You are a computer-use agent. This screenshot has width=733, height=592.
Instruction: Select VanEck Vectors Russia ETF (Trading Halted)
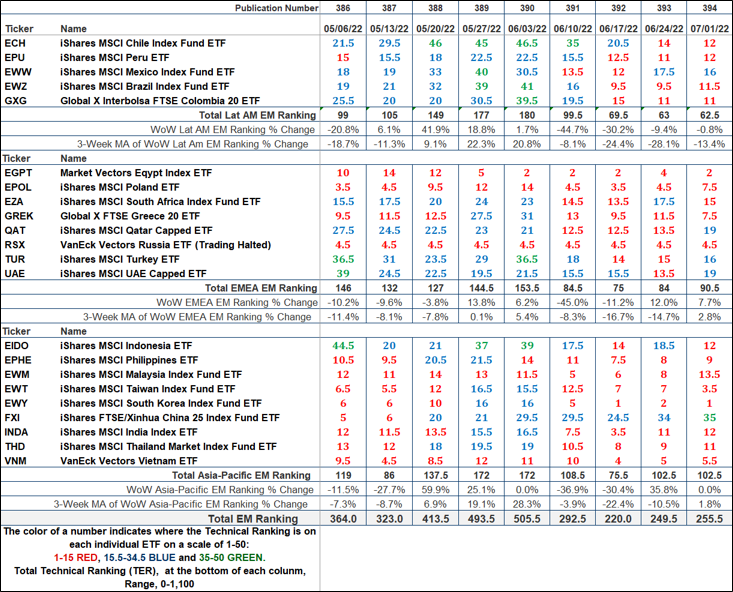tap(165, 245)
